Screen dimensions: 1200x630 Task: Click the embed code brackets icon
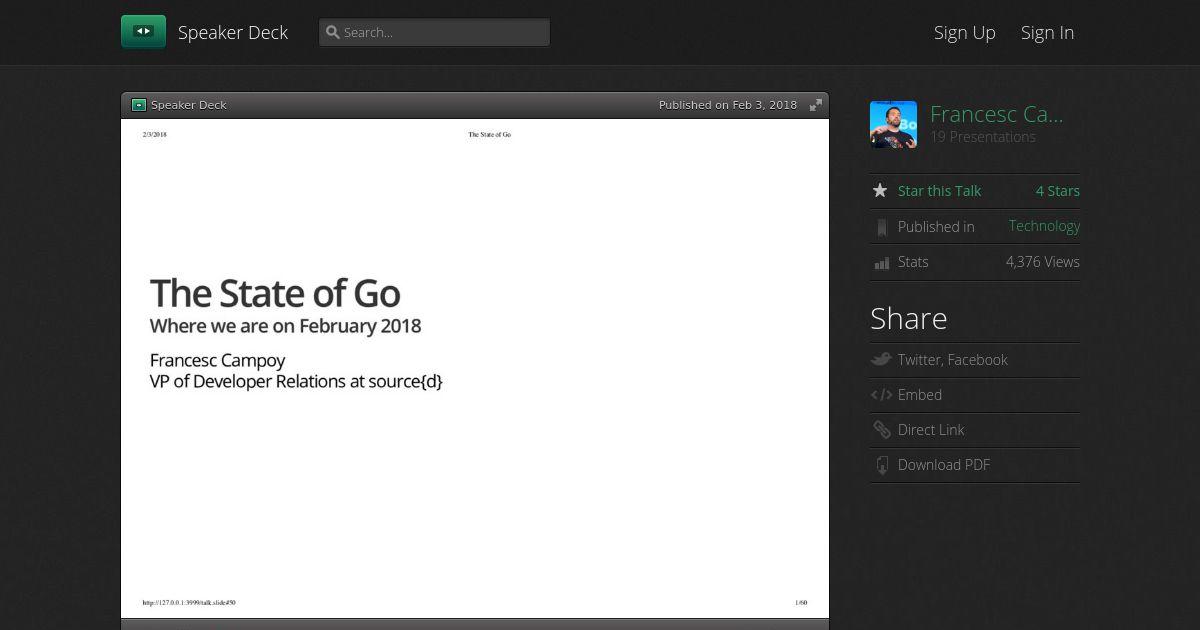pyautogui.click(x=881, y=395)
